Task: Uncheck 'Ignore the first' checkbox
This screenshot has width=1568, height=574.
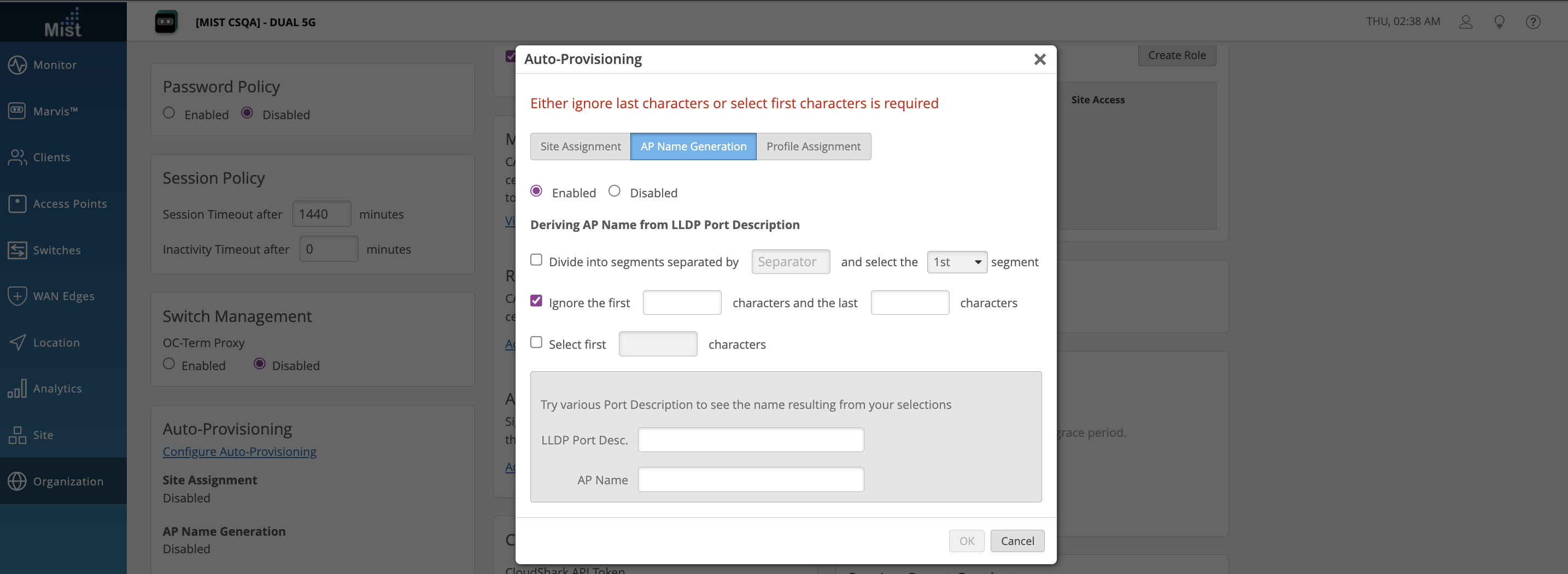Action: 536,301
